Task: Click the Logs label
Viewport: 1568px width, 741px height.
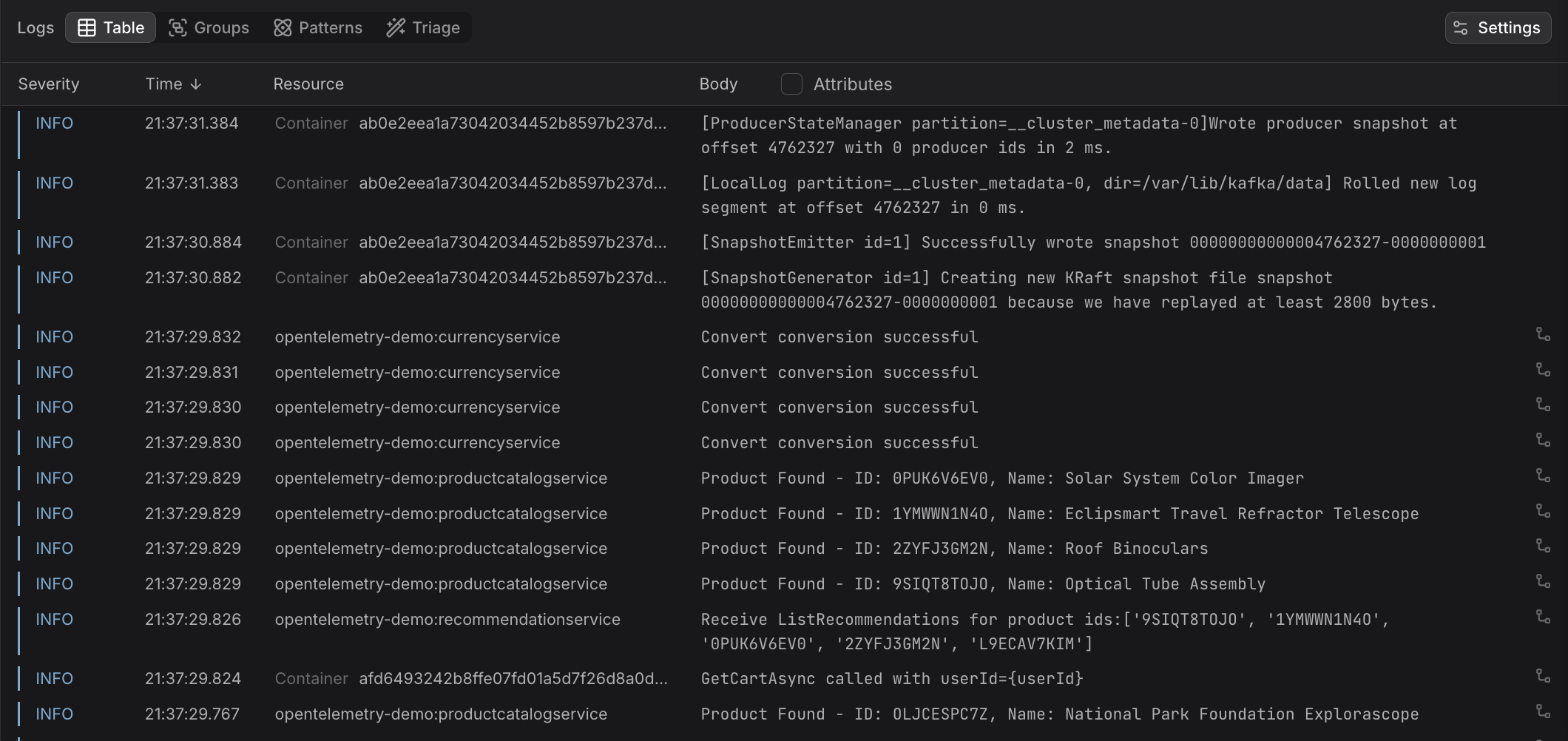Action: (x=35, y=27)
